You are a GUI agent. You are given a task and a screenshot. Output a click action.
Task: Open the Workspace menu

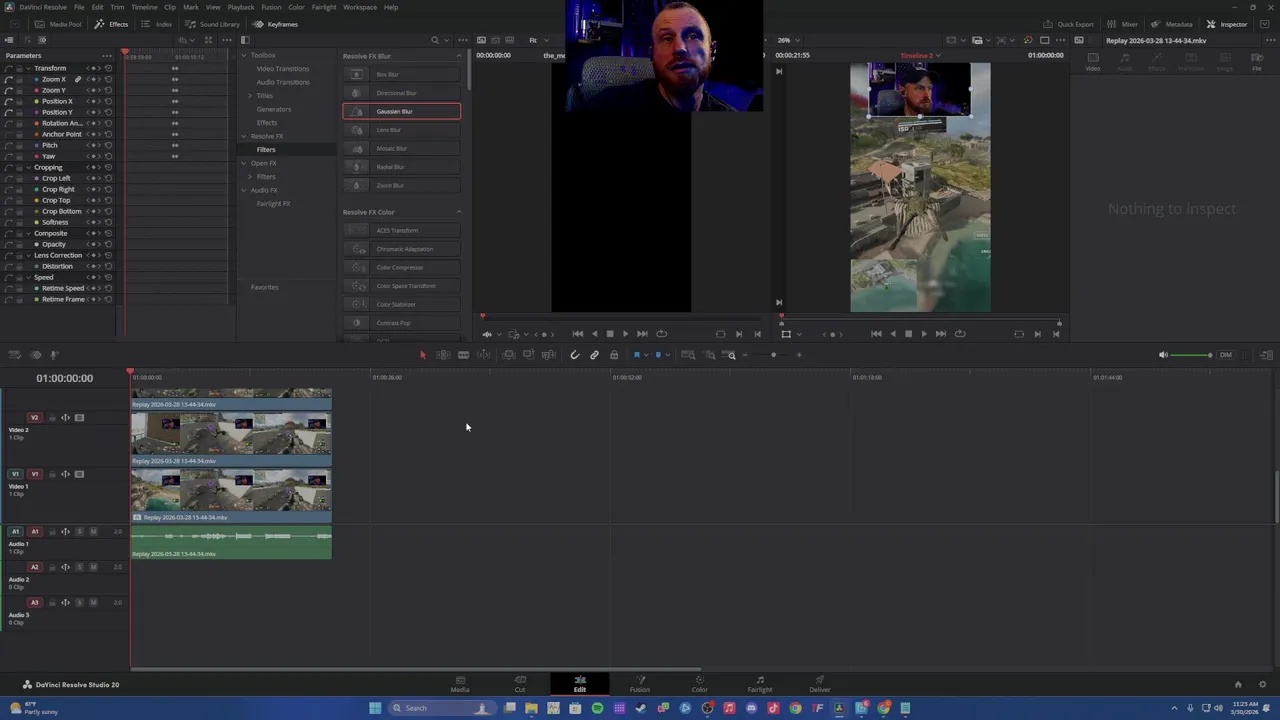(360, 7)
